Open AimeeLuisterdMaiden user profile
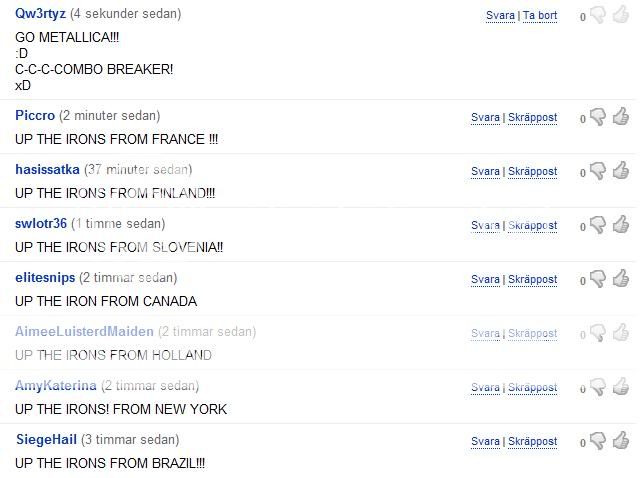644x478 pixels. (x=84, y=331)
